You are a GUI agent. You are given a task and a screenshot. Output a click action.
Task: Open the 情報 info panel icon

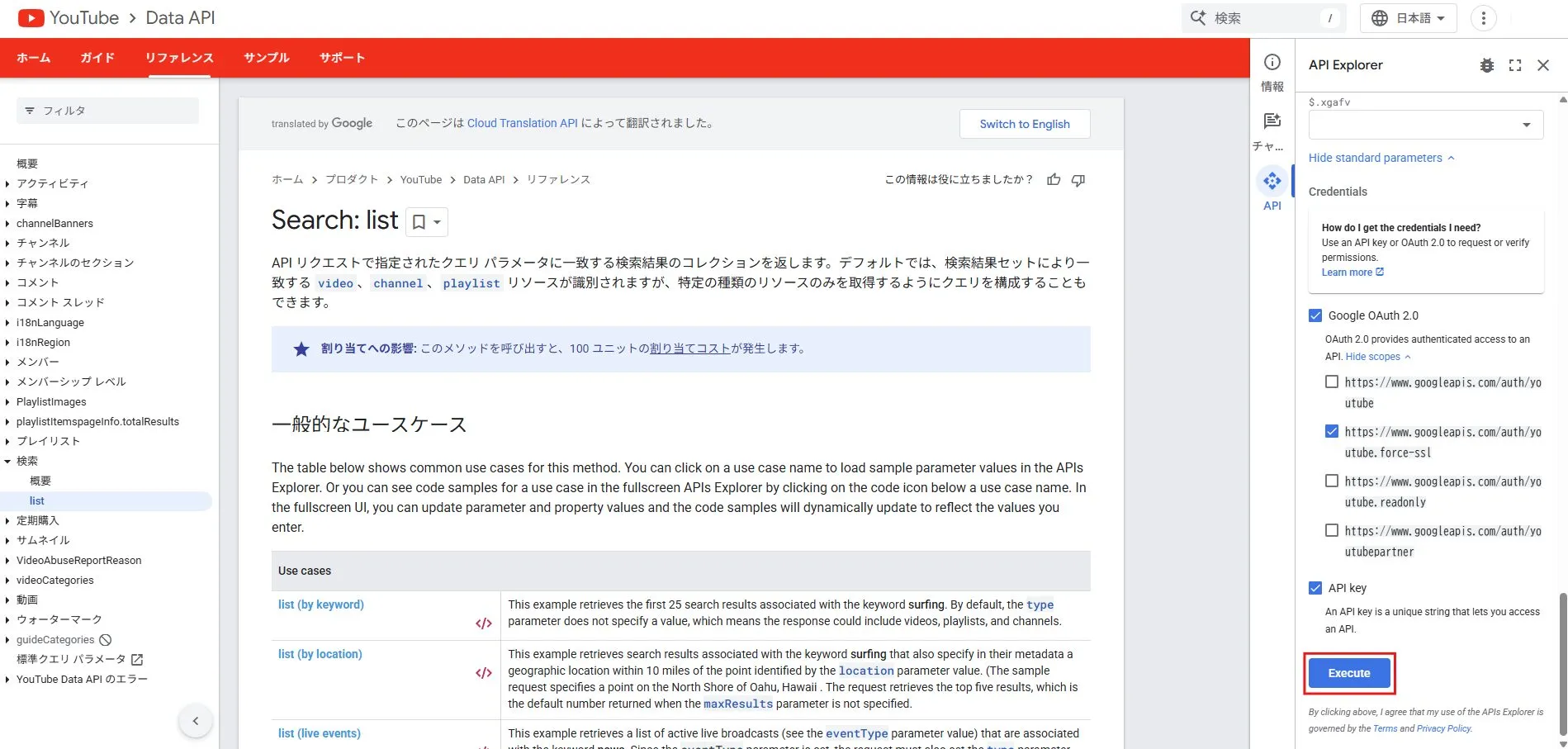(x=1272, y=62)
